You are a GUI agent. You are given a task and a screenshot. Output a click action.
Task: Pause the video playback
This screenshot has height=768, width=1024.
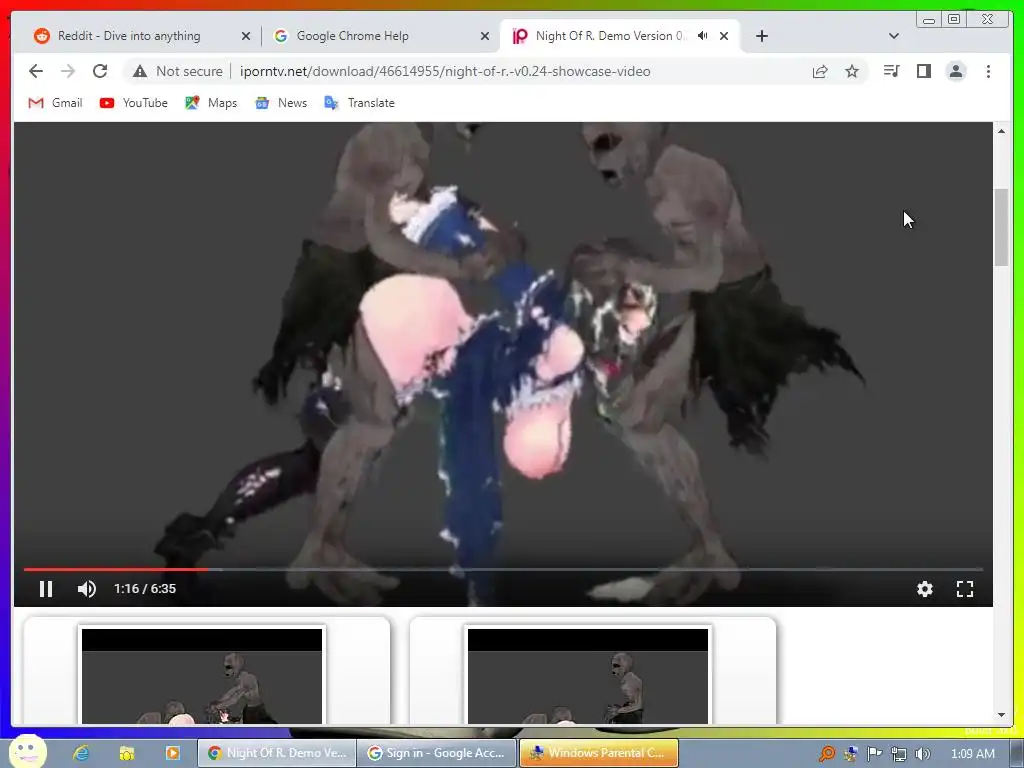point(46,589)
